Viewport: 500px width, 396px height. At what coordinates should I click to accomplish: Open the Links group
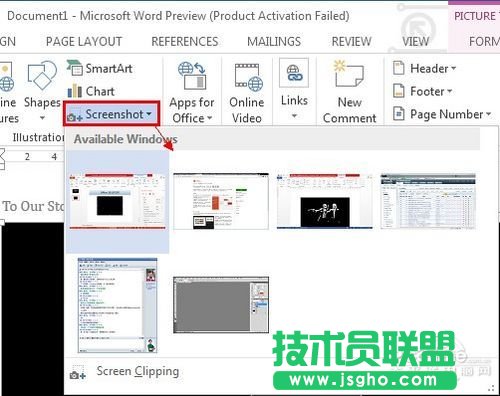click(x=294, y=88)
